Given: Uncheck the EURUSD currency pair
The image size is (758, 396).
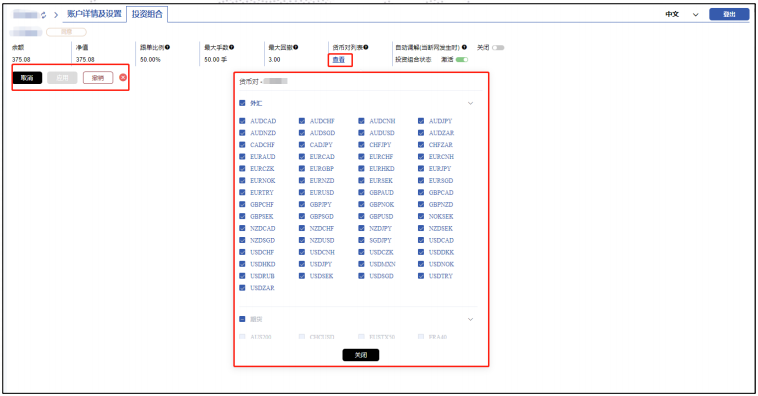Looking at the screenshot, I should point(302,192).
